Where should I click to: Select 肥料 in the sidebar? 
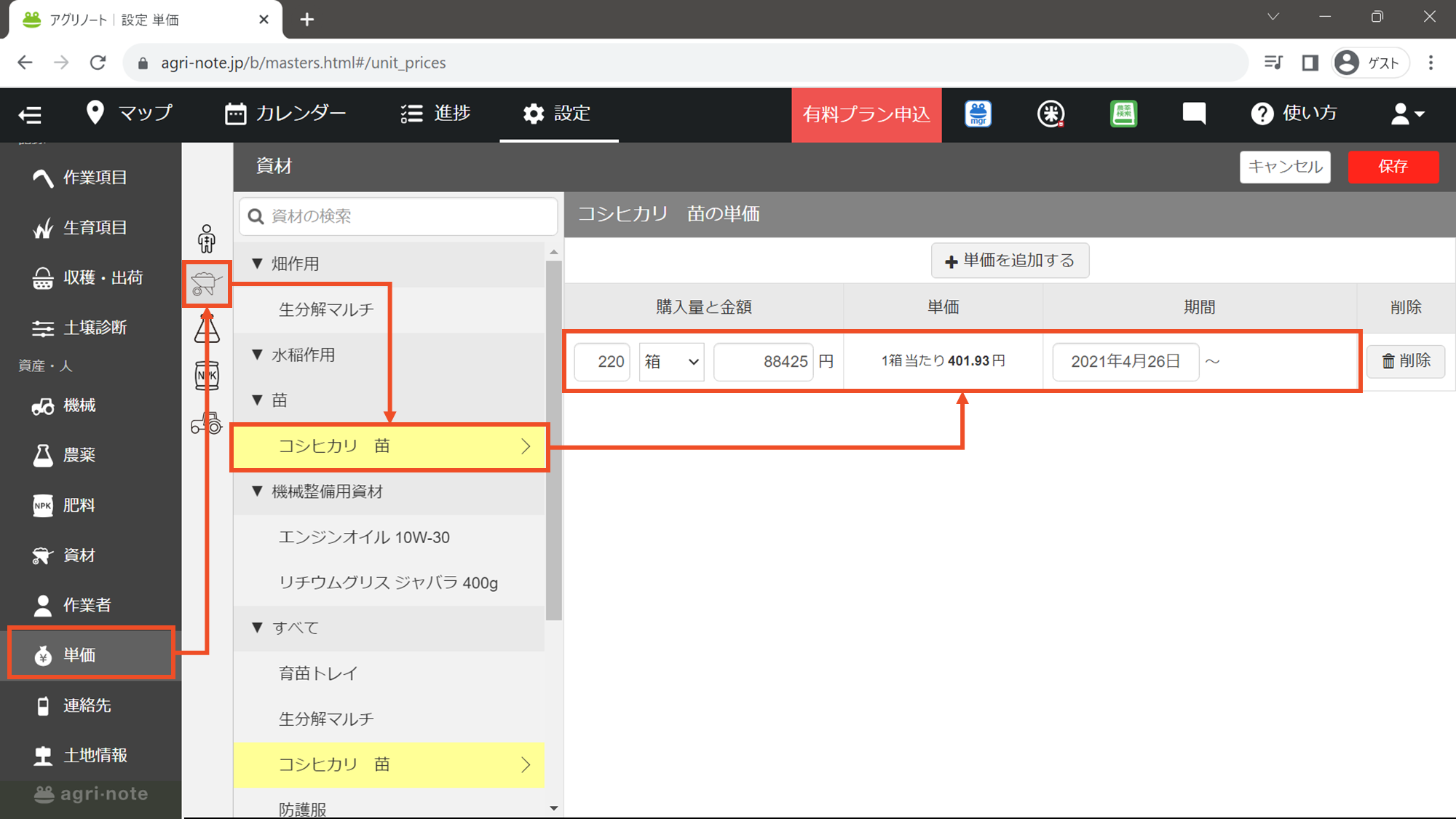click(x=91, y=505)
